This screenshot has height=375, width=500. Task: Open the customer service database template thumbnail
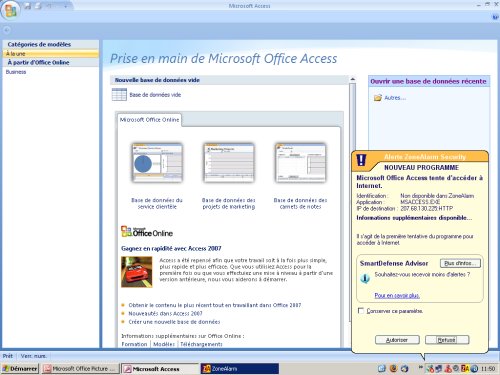coord(157,162)
